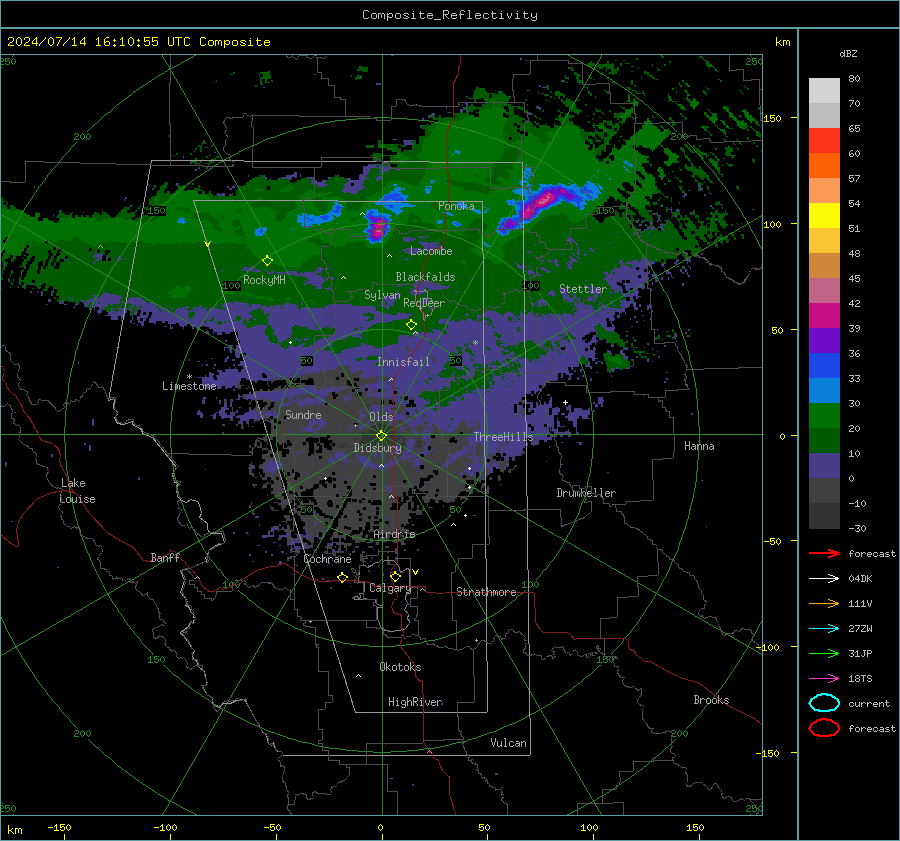
Task: Click the Ponoka city label
Action: click(x=456, y=206)
